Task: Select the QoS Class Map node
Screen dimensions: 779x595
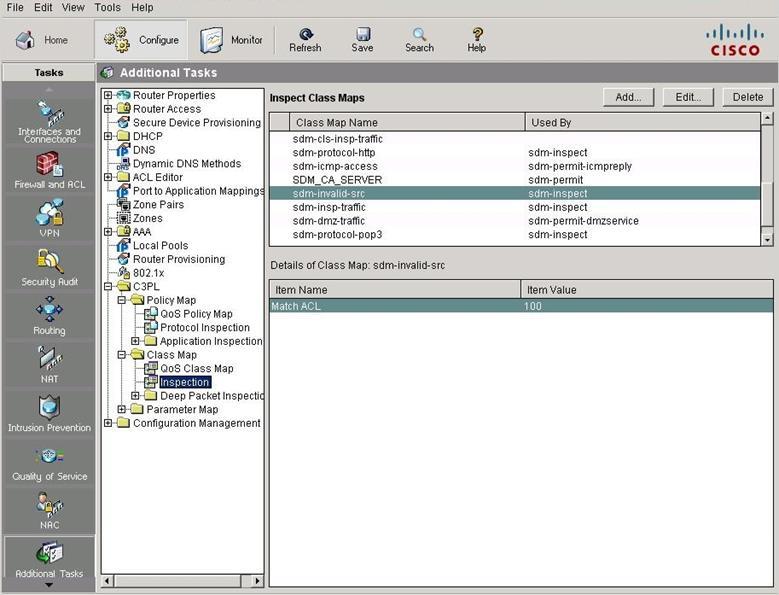Action: click(196, 369)
